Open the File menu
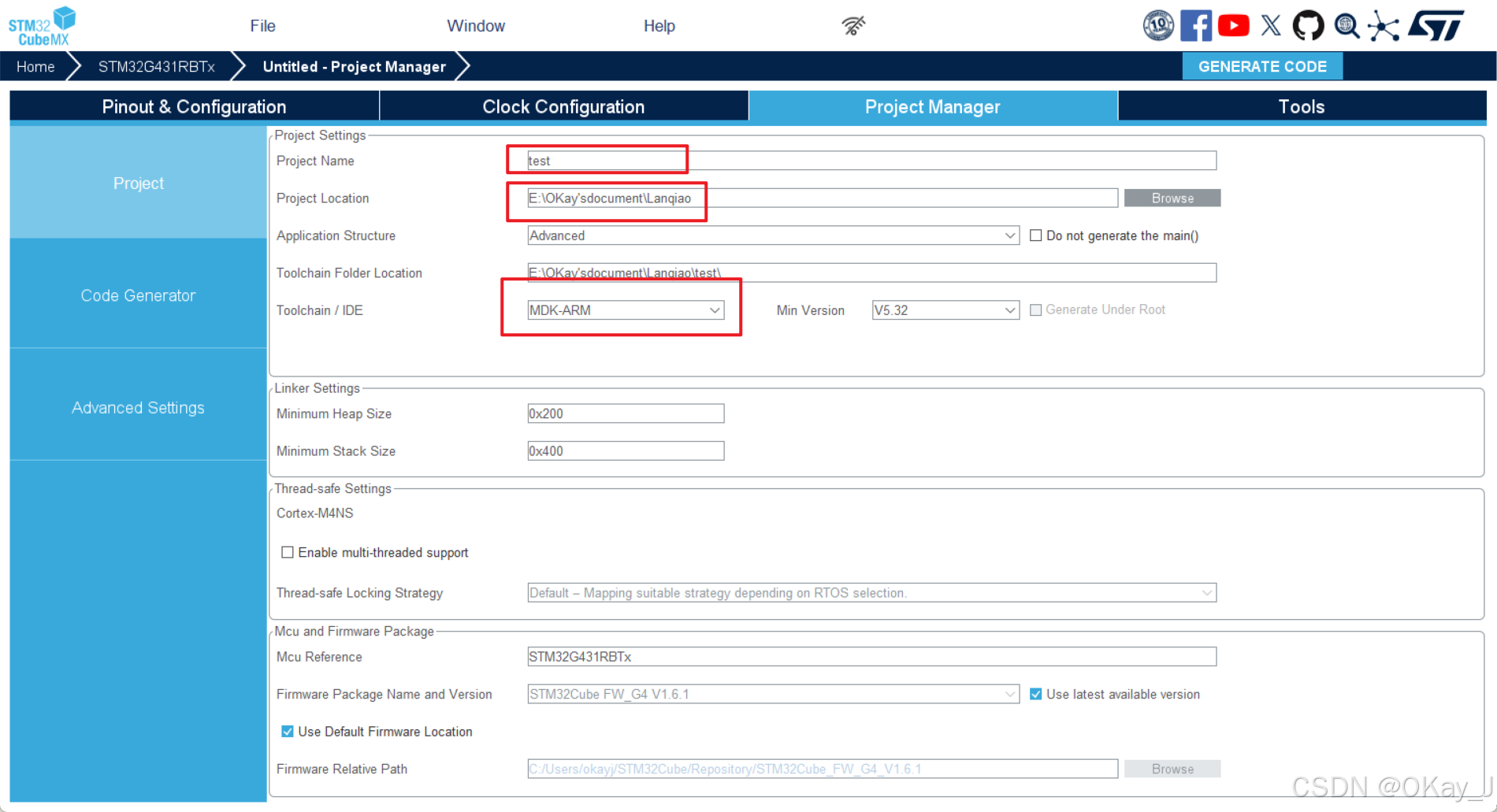 [x=262, y=26]
